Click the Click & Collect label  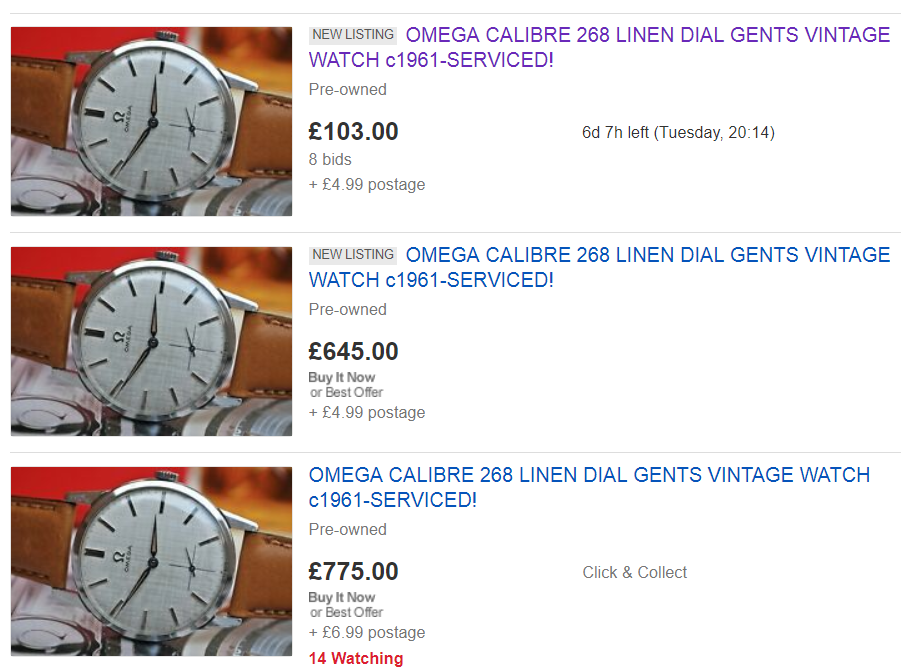click(634, 572)
